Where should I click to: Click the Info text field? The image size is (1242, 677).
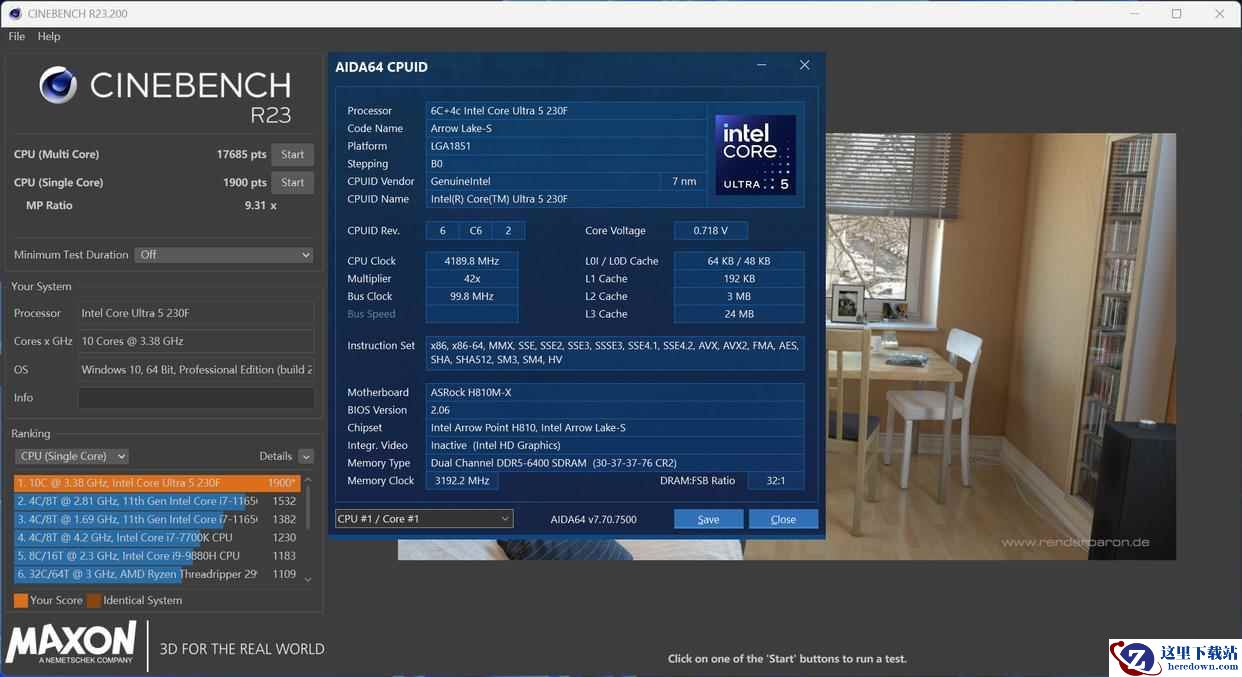[x=195, y=398]
